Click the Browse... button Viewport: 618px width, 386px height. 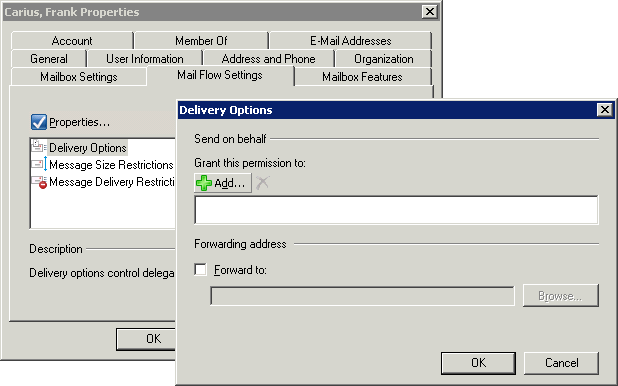coord(560,296)
